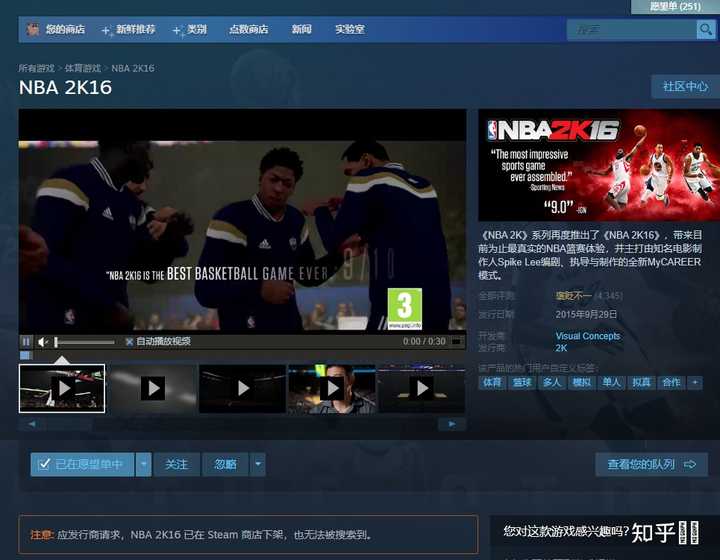Play the fourth trailer thumbnail with man's face
This screenshot has height=560, width=720.
pyautogui.click(x=332, y=388)
